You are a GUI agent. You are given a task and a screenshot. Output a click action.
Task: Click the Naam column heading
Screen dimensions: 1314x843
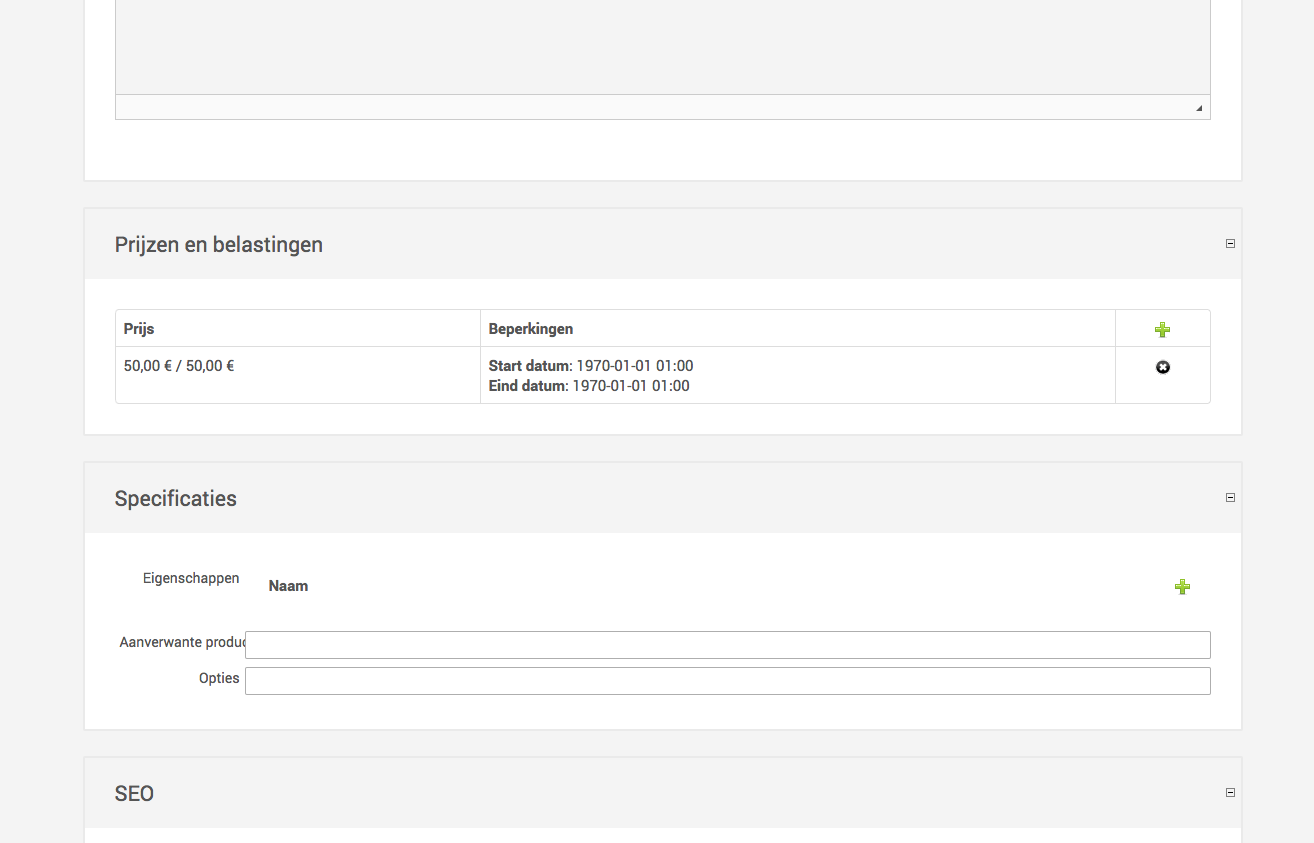[288, 586]
